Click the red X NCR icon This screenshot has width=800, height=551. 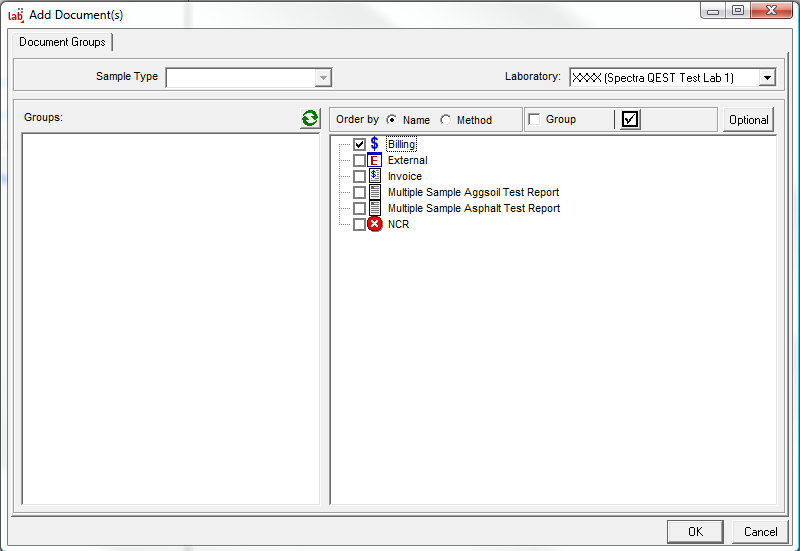[375, 224]
